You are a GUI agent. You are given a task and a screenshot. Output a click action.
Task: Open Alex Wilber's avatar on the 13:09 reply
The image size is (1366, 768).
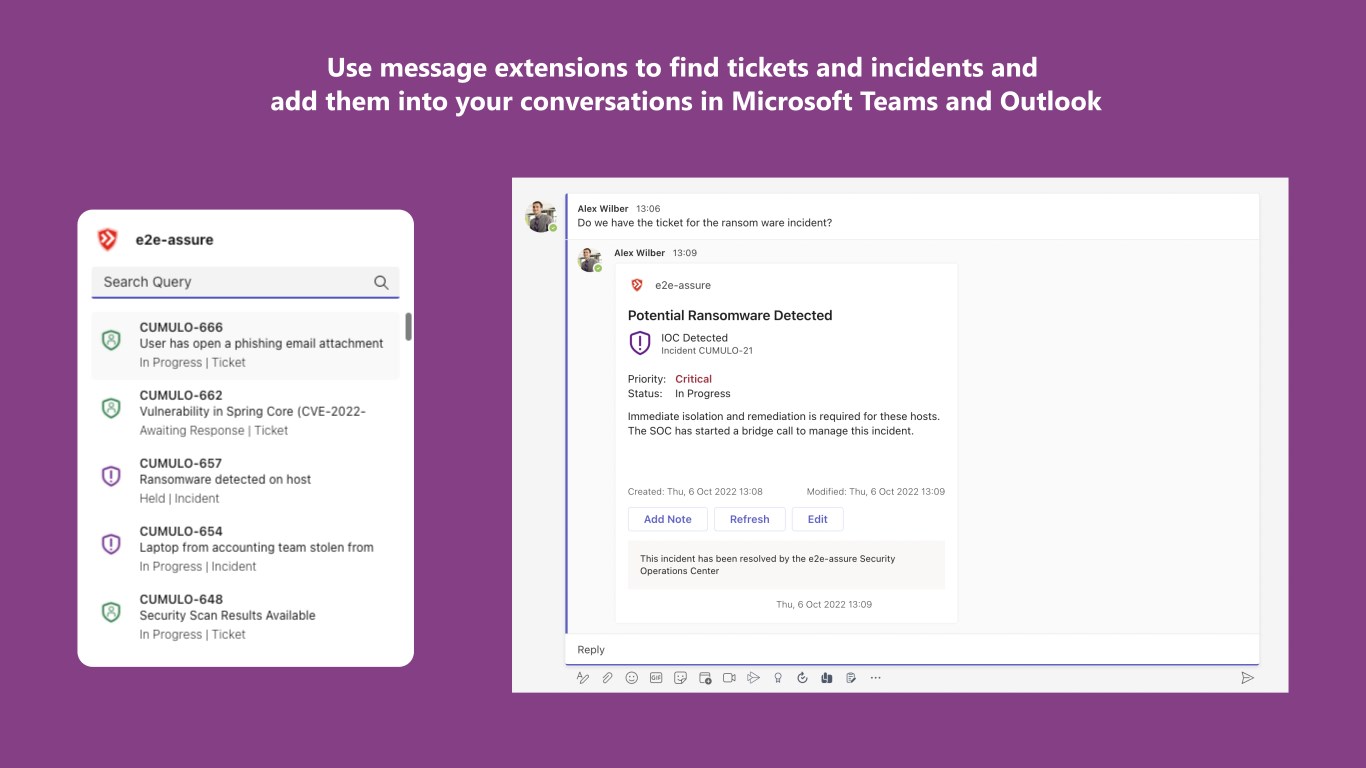[x=590, y=259]
